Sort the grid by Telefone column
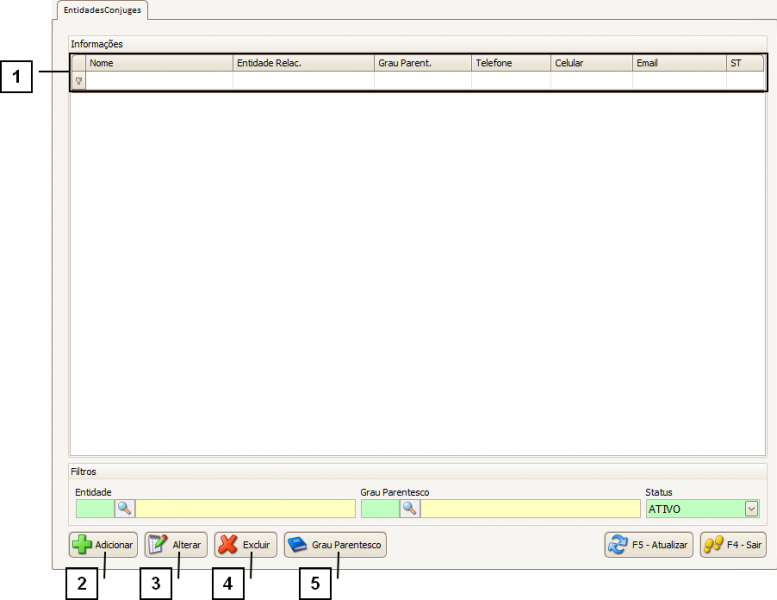 [510, 63]
